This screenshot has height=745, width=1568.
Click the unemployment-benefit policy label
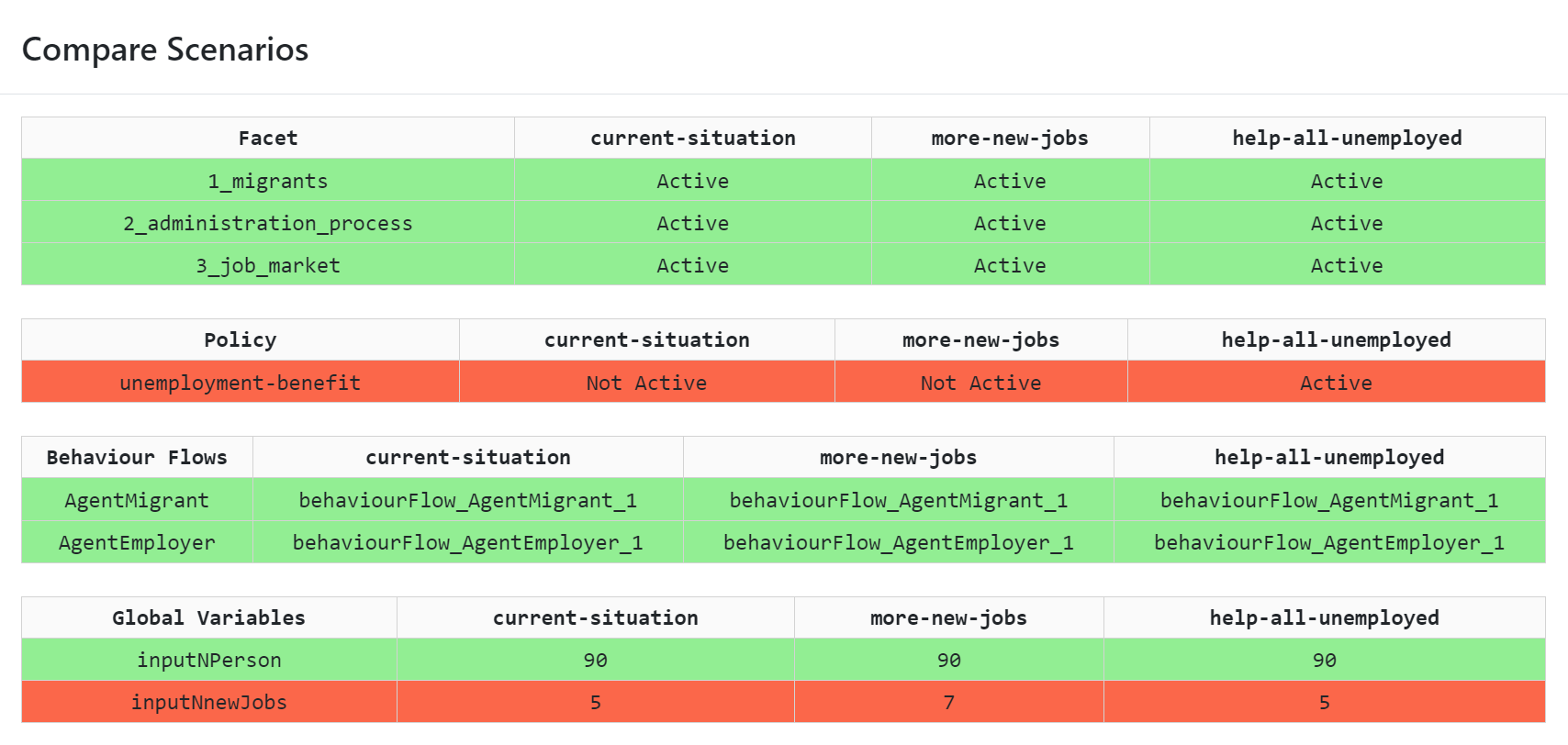click(x=240, y=383)
